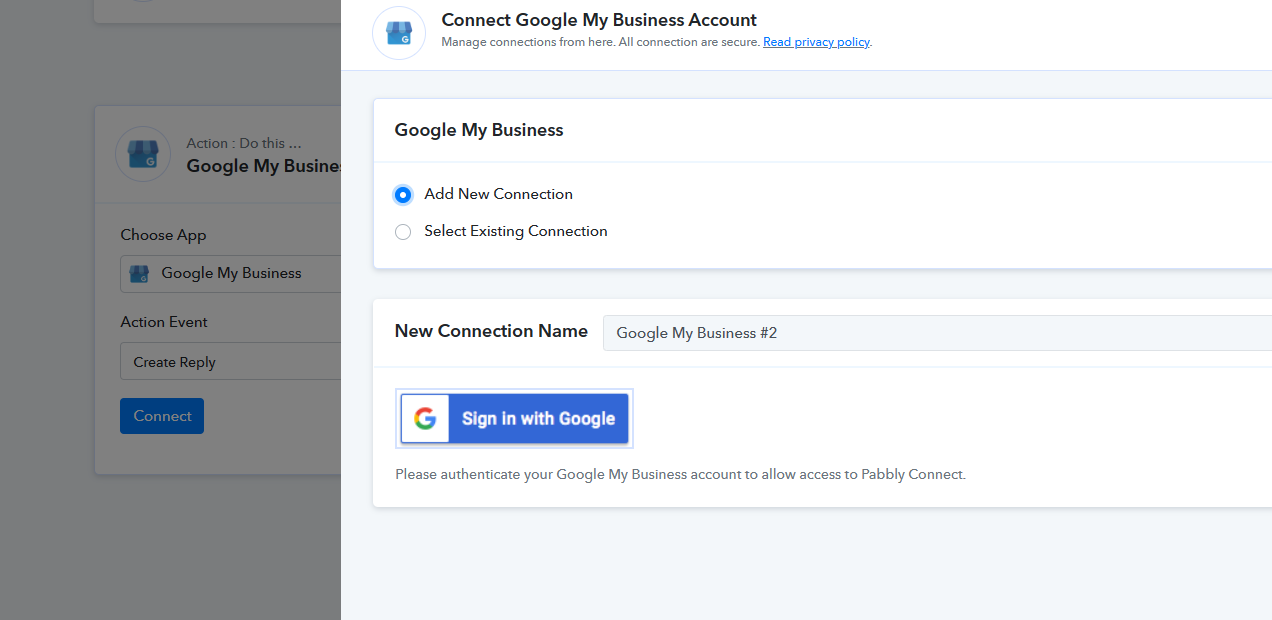Open the Action Event dropdown with Create Reply

click(231, 361)
